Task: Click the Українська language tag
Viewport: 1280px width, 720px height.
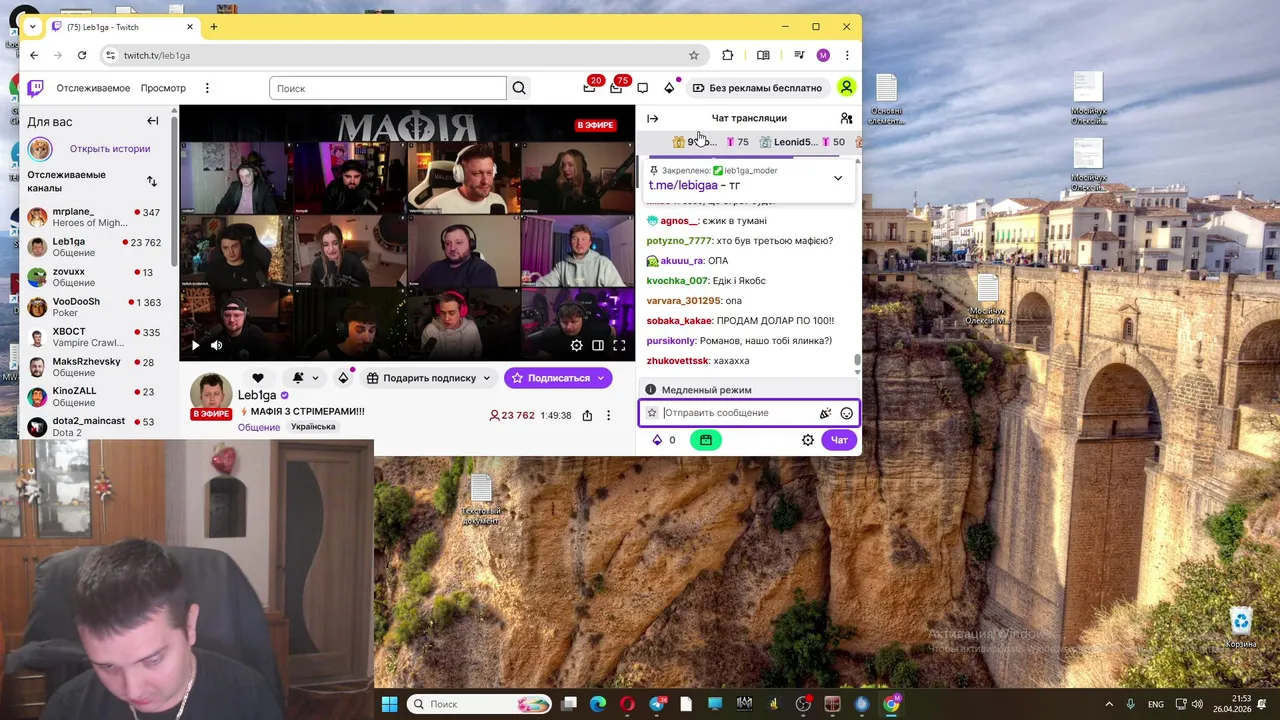Action: pos(313,427)
